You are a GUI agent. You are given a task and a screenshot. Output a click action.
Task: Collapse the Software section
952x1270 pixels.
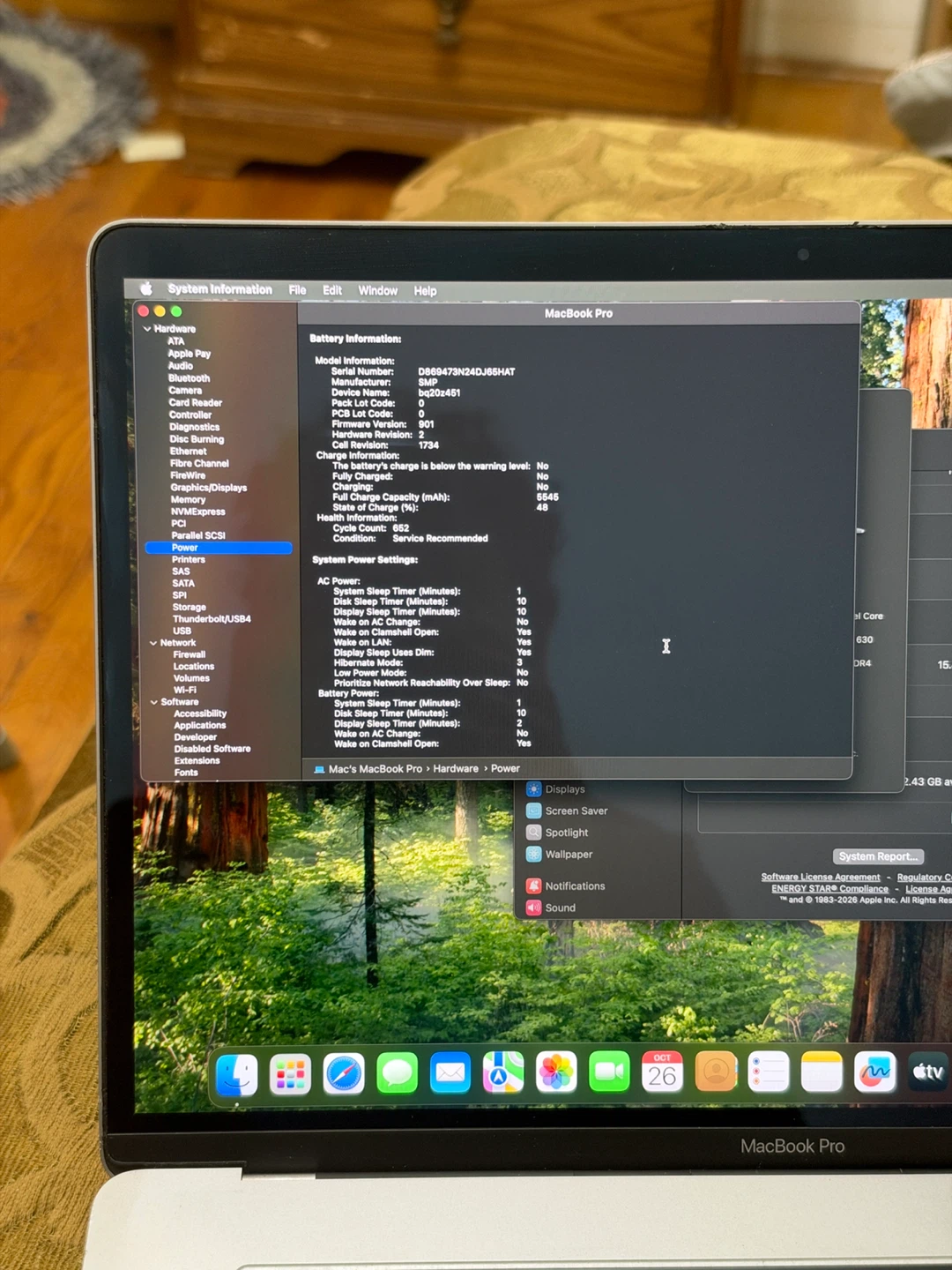(154, 702)
